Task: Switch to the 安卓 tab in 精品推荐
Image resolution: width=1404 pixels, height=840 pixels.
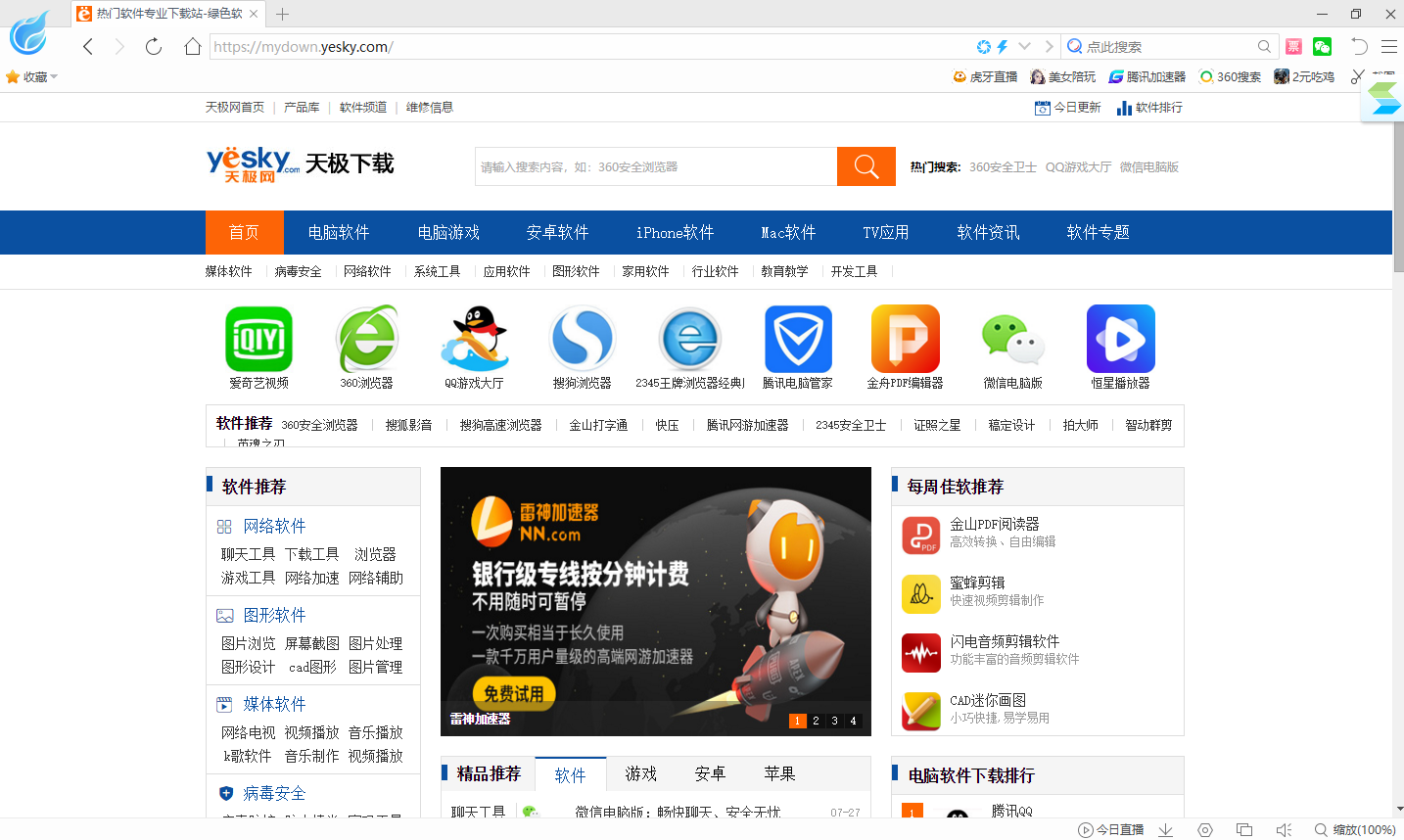Action: point(710,774)
